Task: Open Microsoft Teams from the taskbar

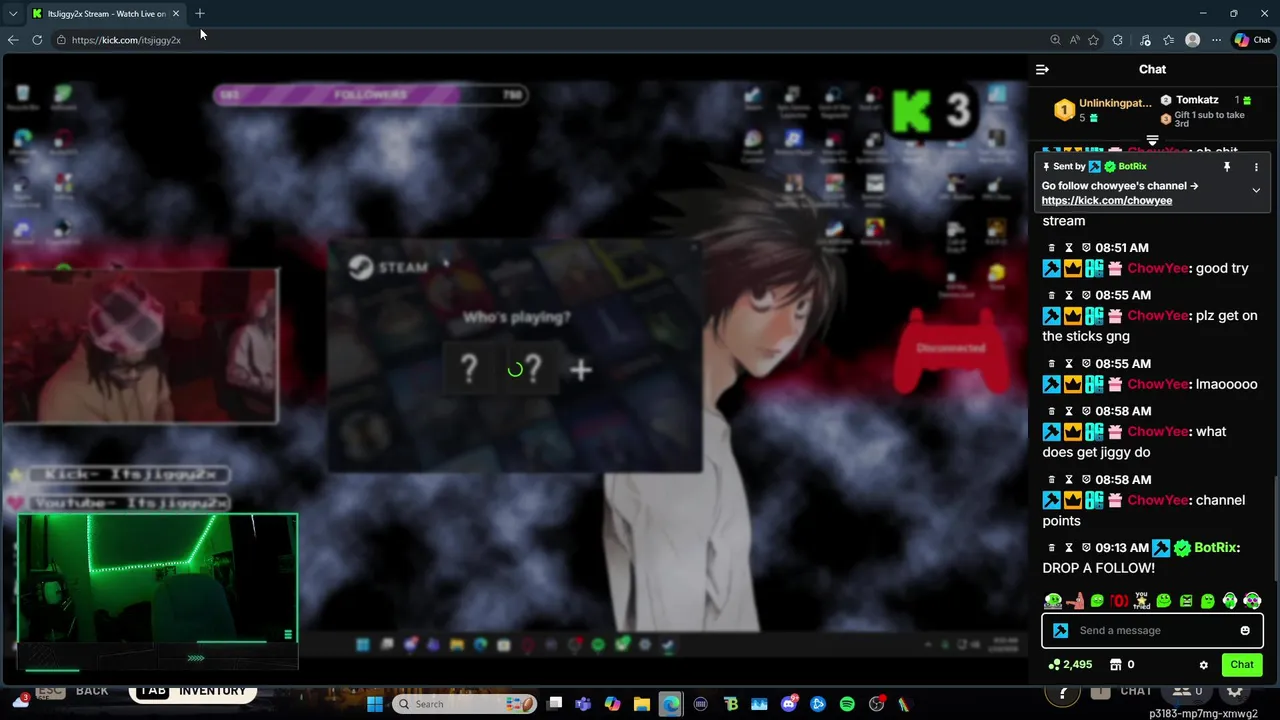Action: [583, 704]
